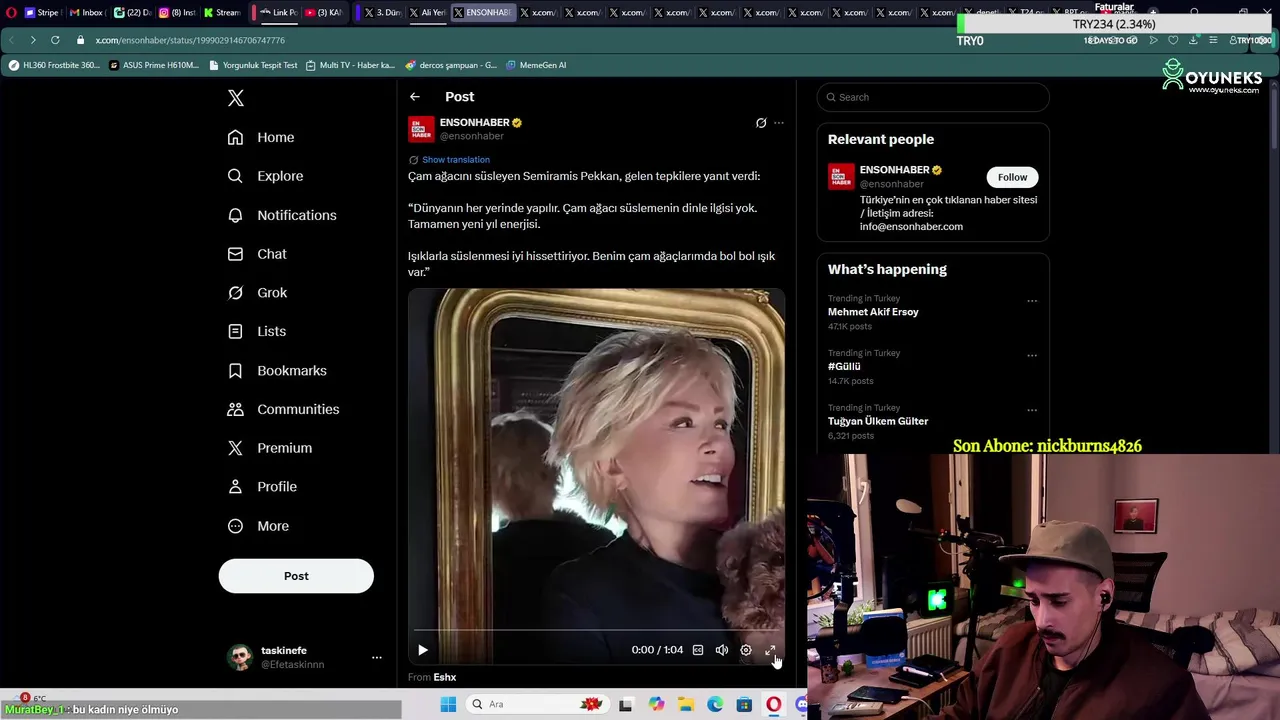Open the post's three-dot options menu

779,123
